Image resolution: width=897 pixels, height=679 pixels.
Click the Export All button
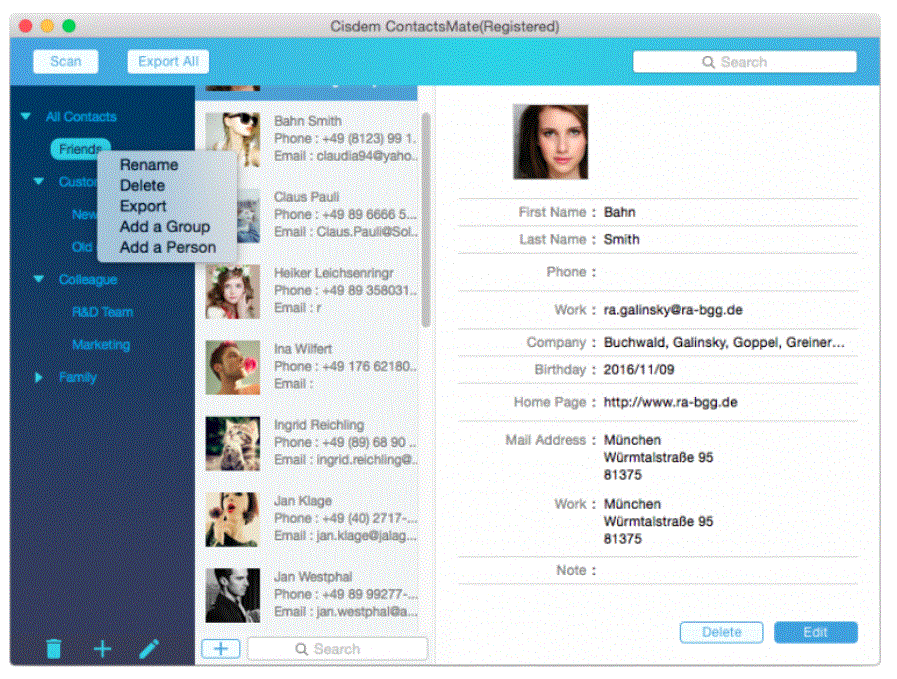click(x=168, y=61)
